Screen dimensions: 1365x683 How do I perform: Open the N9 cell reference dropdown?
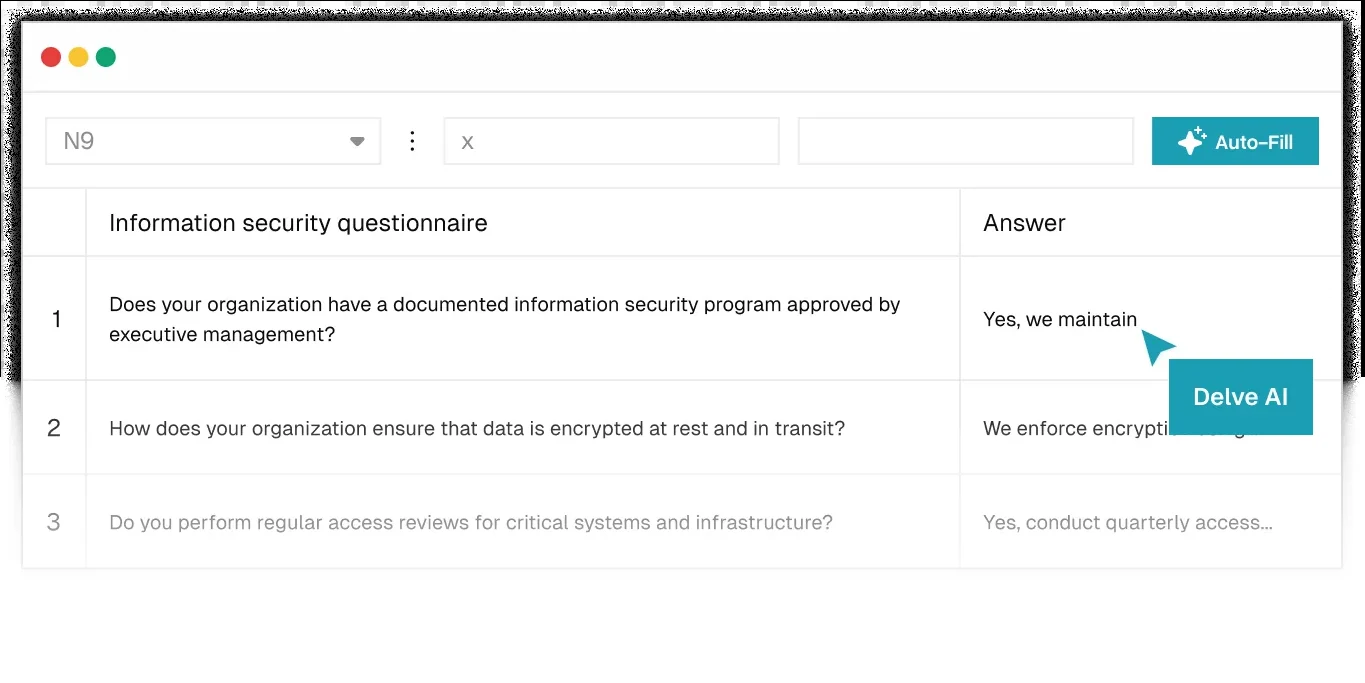click(213, 141)
